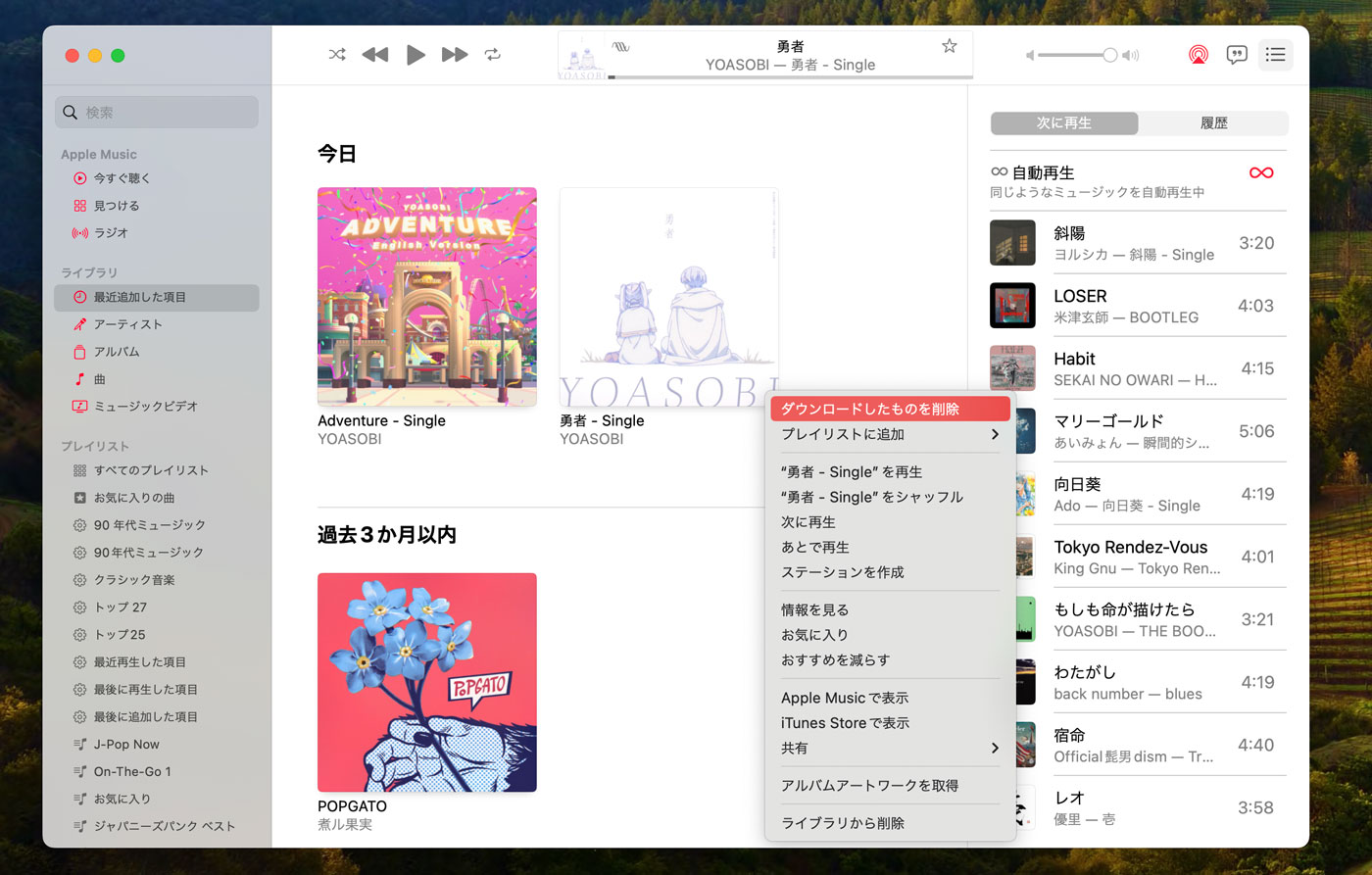Image resolution: width=1372 pixels, height=875 pixels.
Task: Choose あとで再生 menu item
Action: click(890, 547)
